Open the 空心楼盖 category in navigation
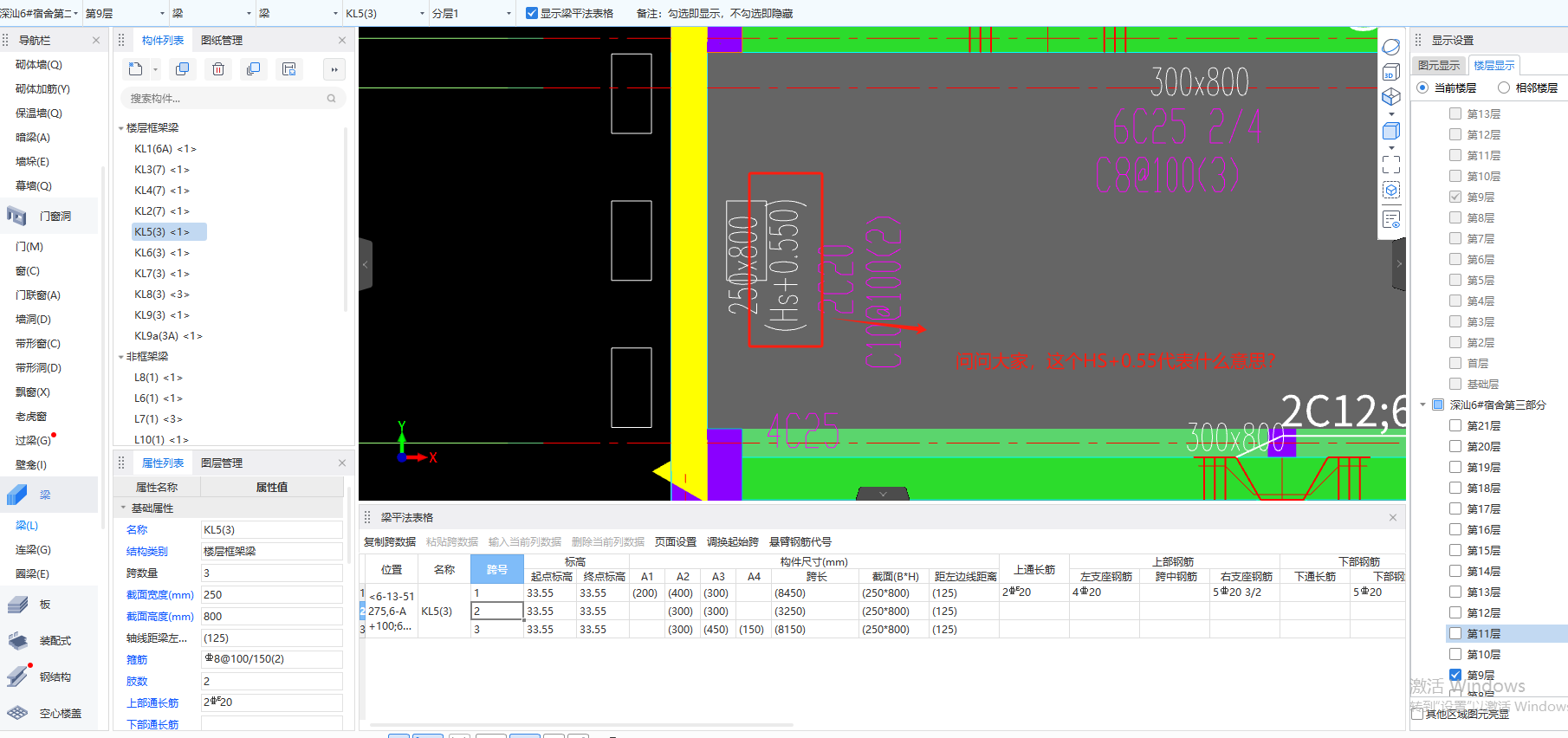This screenshot has width=1568, height=738. 49,713
